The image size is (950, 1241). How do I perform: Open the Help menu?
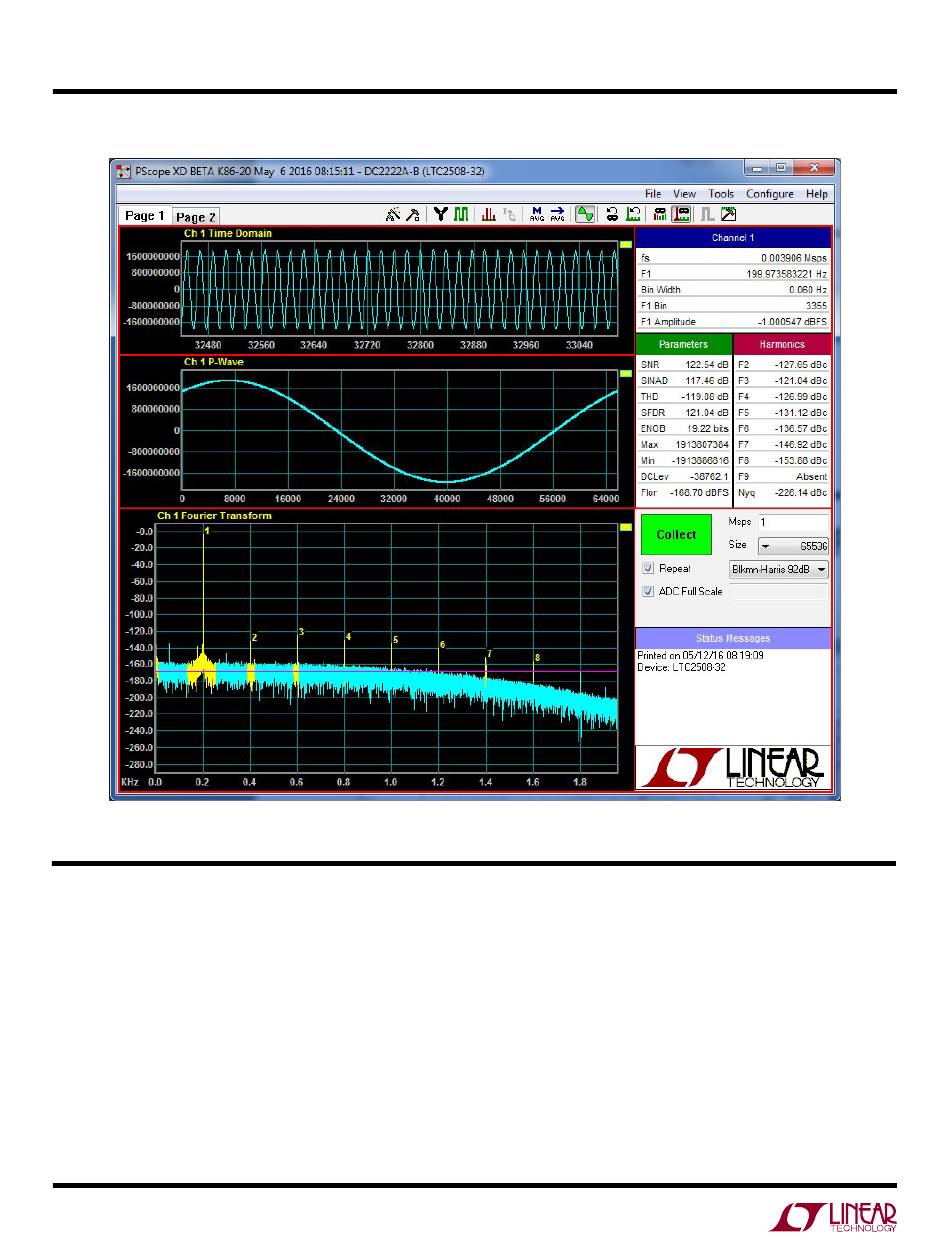point(817,193)
